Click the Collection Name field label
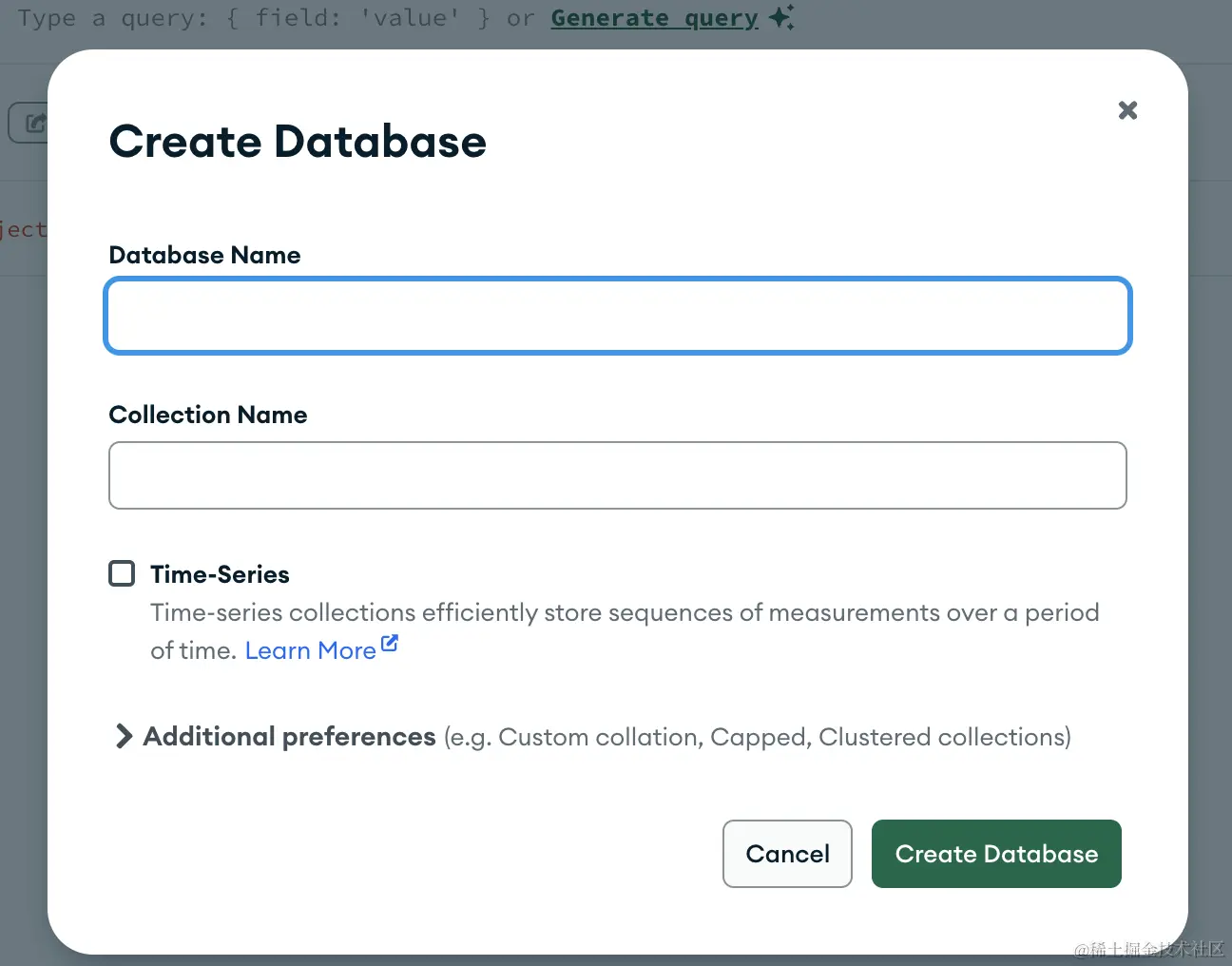 pos(208,415)
